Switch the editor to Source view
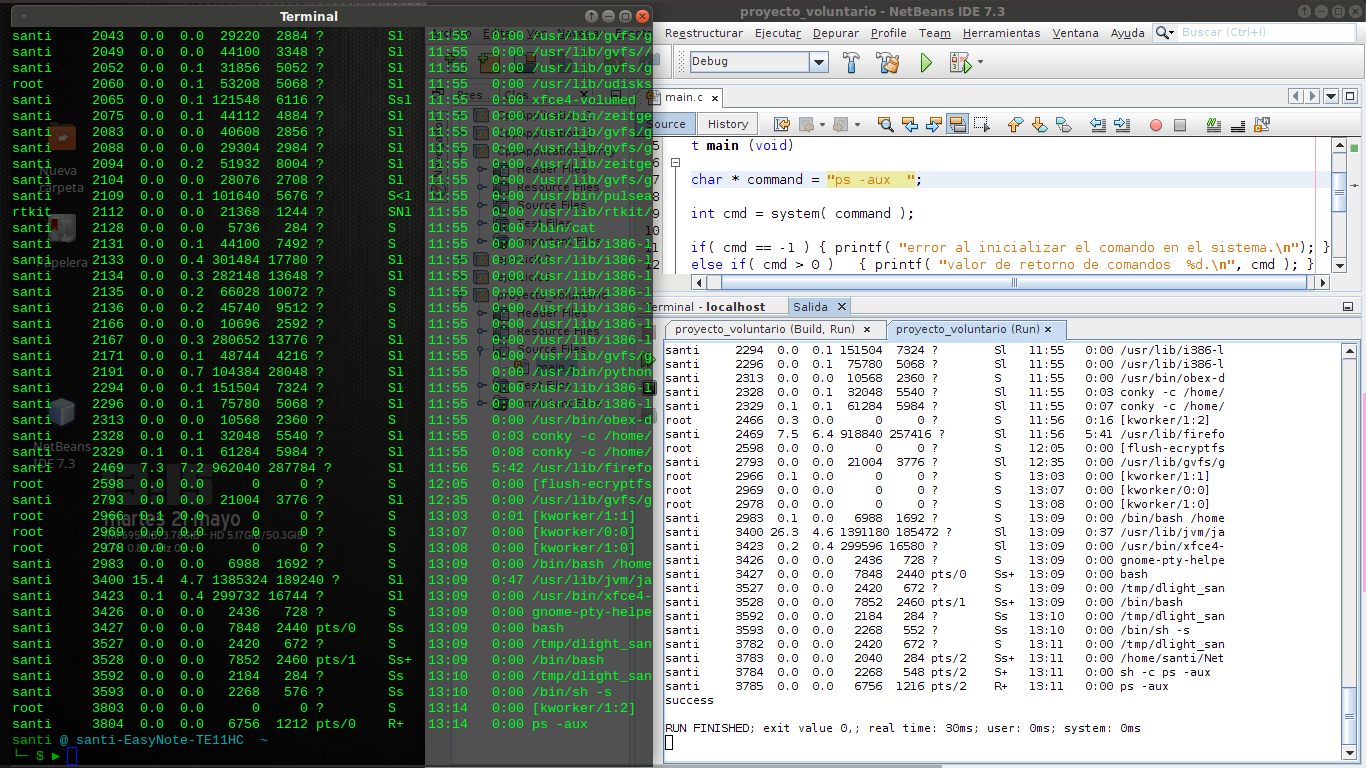This screenshot has height=768, width=1366. pyautogui.click(x=668, y=124)
